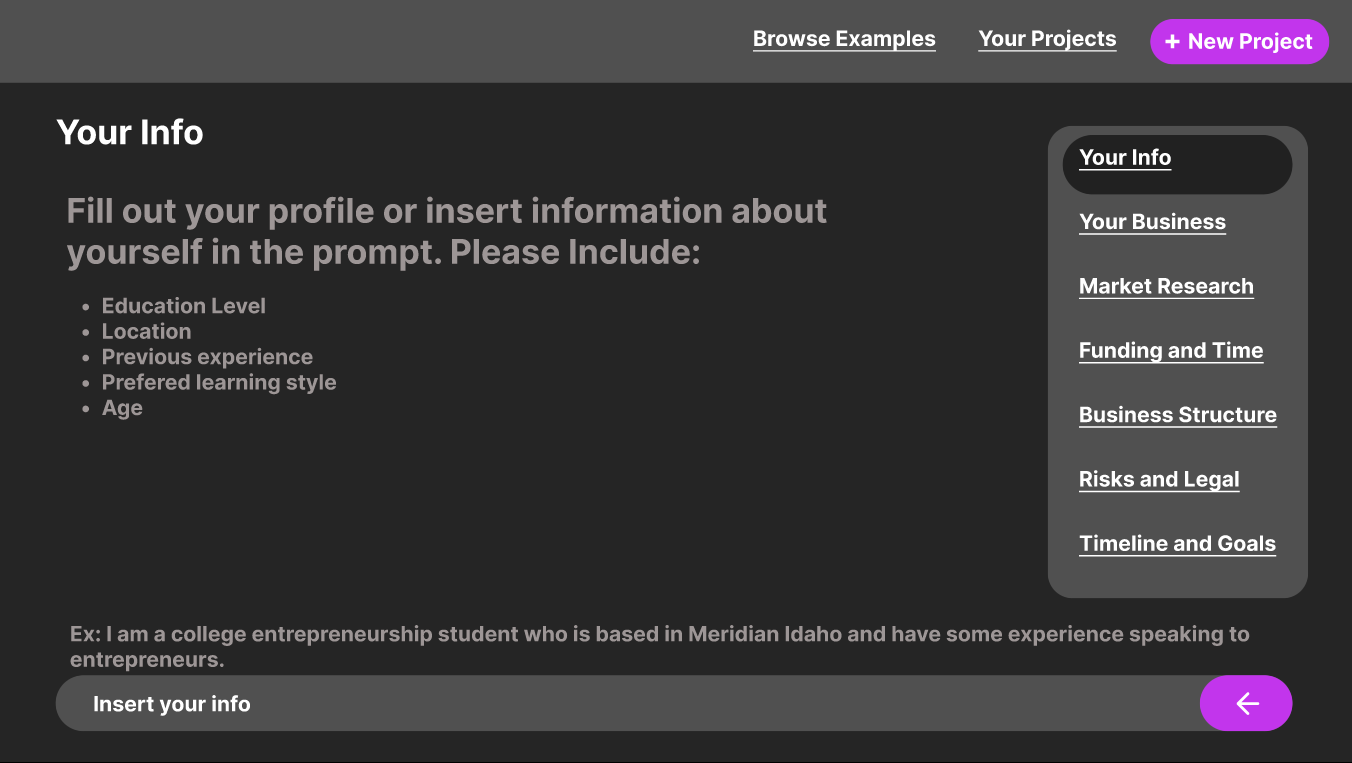This screenshot has width=1352, height=763.
Task: Open the Market Research section
Action: (x=1166, y=286)
